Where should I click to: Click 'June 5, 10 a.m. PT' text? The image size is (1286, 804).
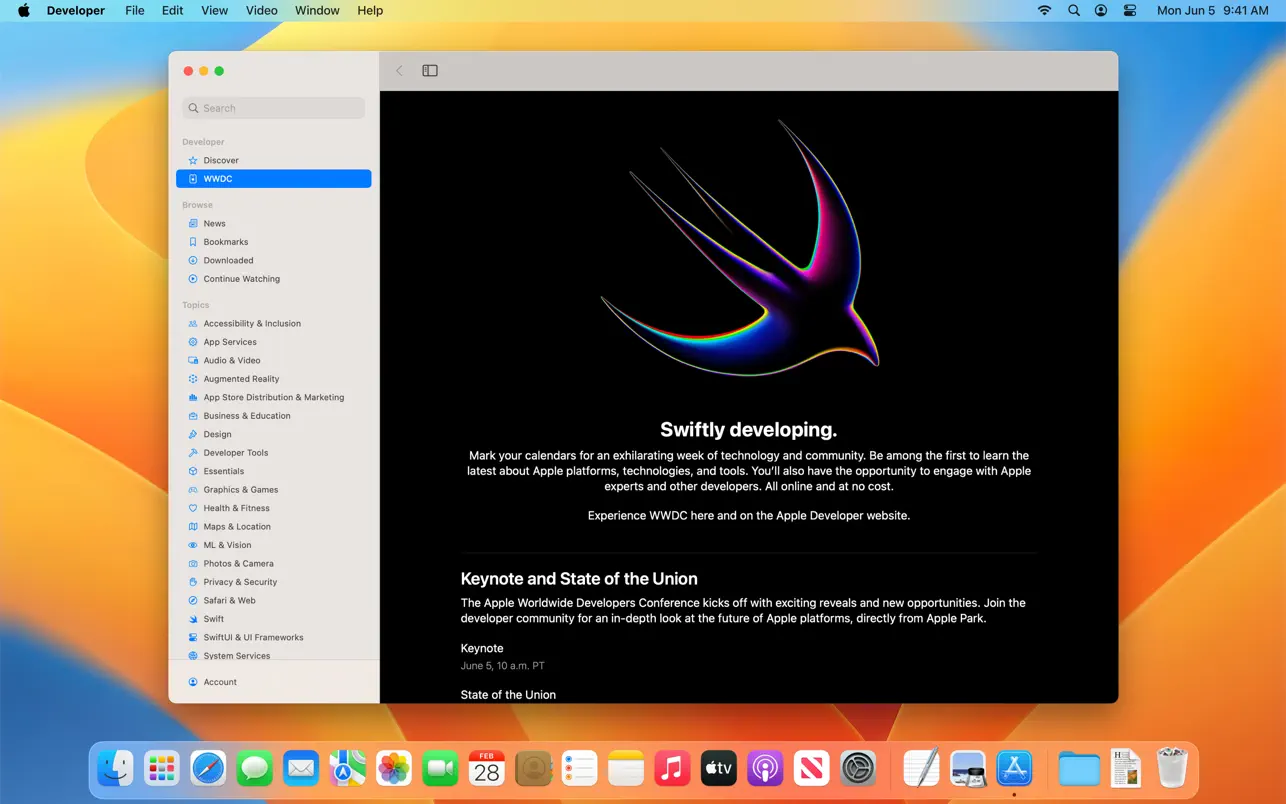(503, 666)
